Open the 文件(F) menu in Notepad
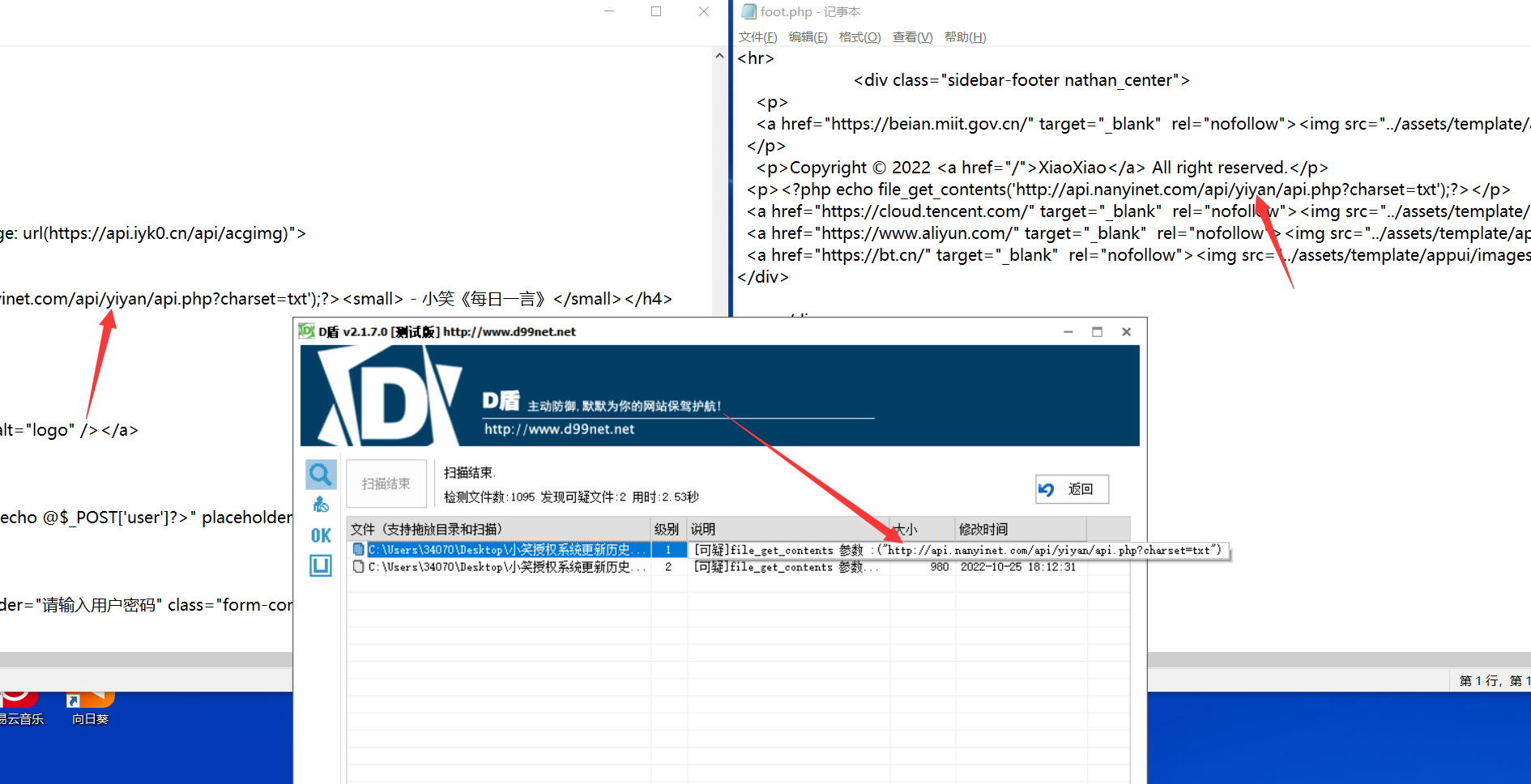 click(x=757, y=36)
